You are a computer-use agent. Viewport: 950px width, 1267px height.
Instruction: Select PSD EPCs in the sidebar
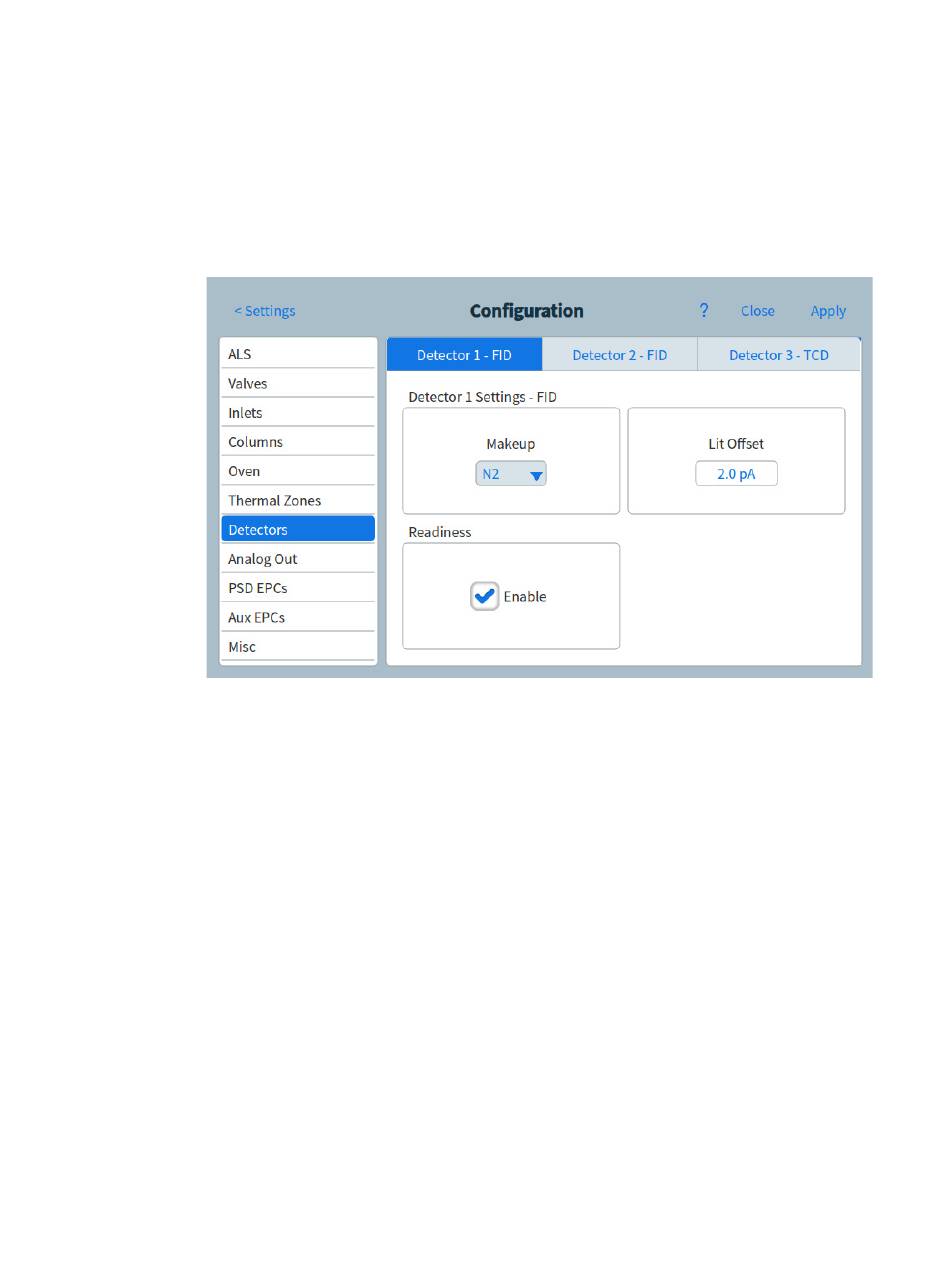[x=298, y=588]
